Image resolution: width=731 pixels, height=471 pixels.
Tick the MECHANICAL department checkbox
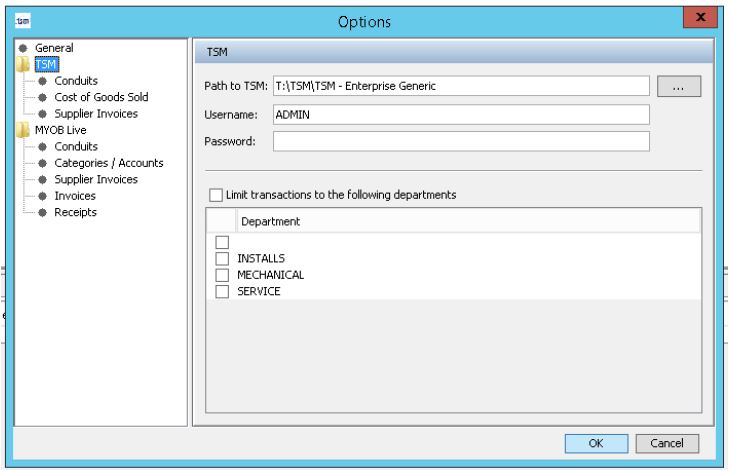[x=222, y=275]
